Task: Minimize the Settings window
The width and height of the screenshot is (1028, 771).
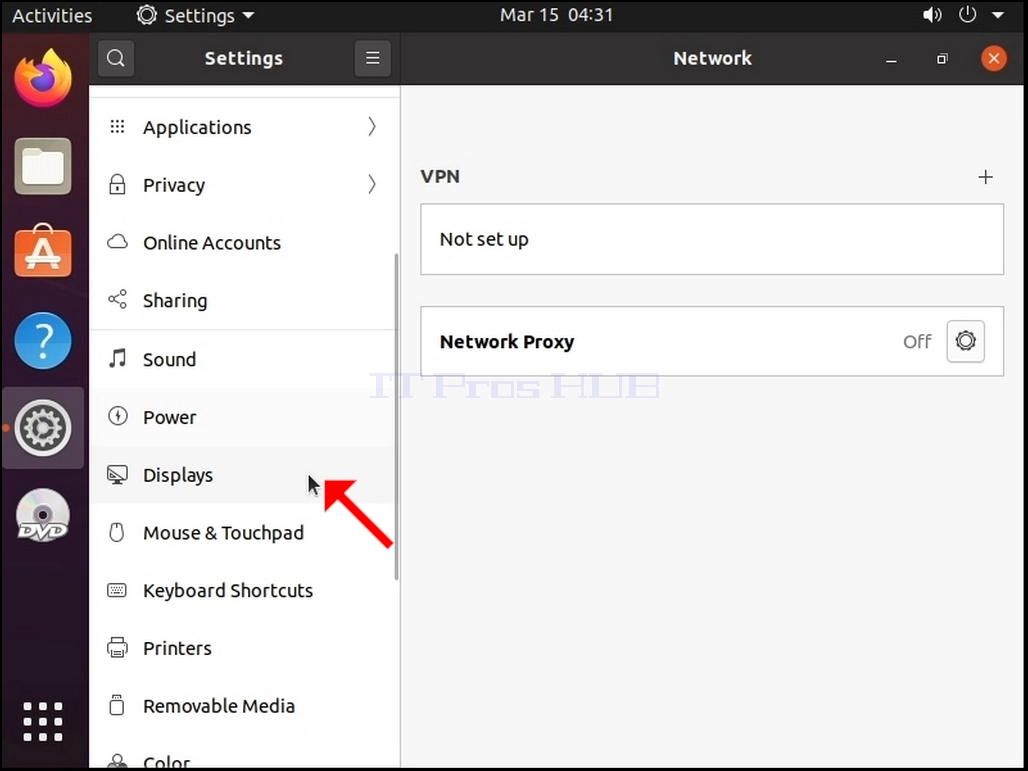Action: point(891,60)
